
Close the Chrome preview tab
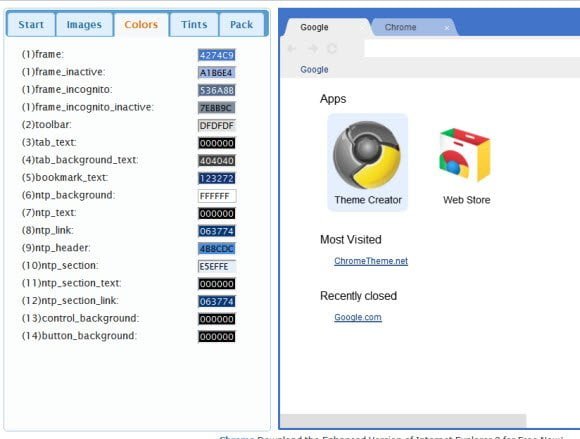[447, 28]
